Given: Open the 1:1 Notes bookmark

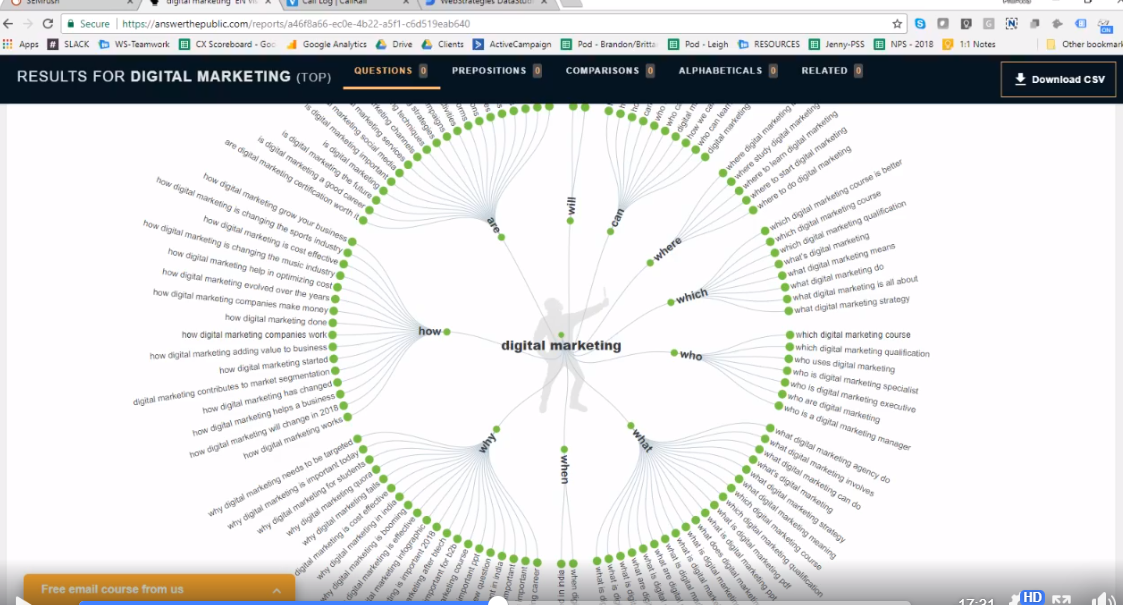Looking at the screenshot, I should pyautogui.click(x=969, y=44).
